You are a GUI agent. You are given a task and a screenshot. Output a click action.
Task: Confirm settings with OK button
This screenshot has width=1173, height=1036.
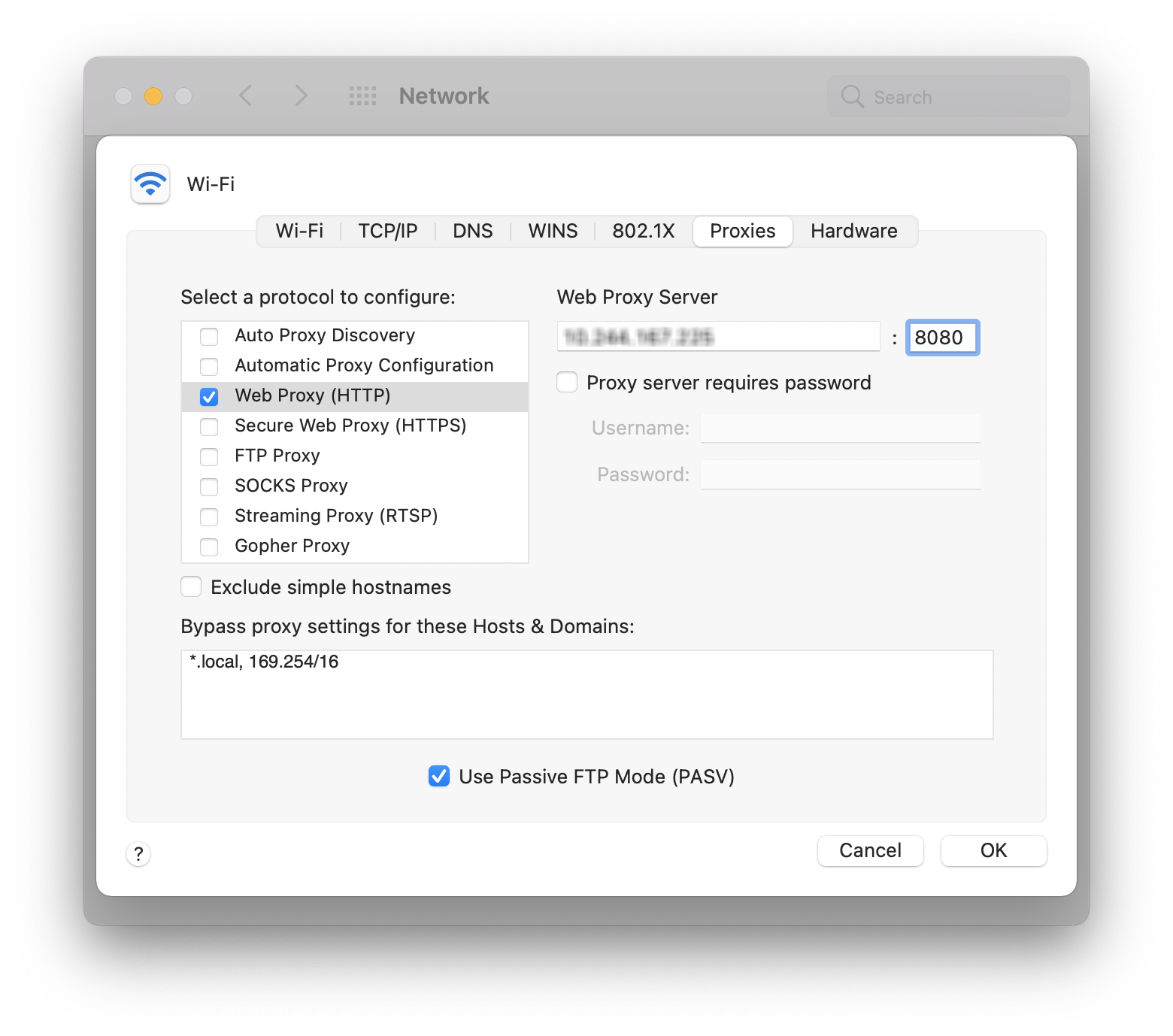993,850
